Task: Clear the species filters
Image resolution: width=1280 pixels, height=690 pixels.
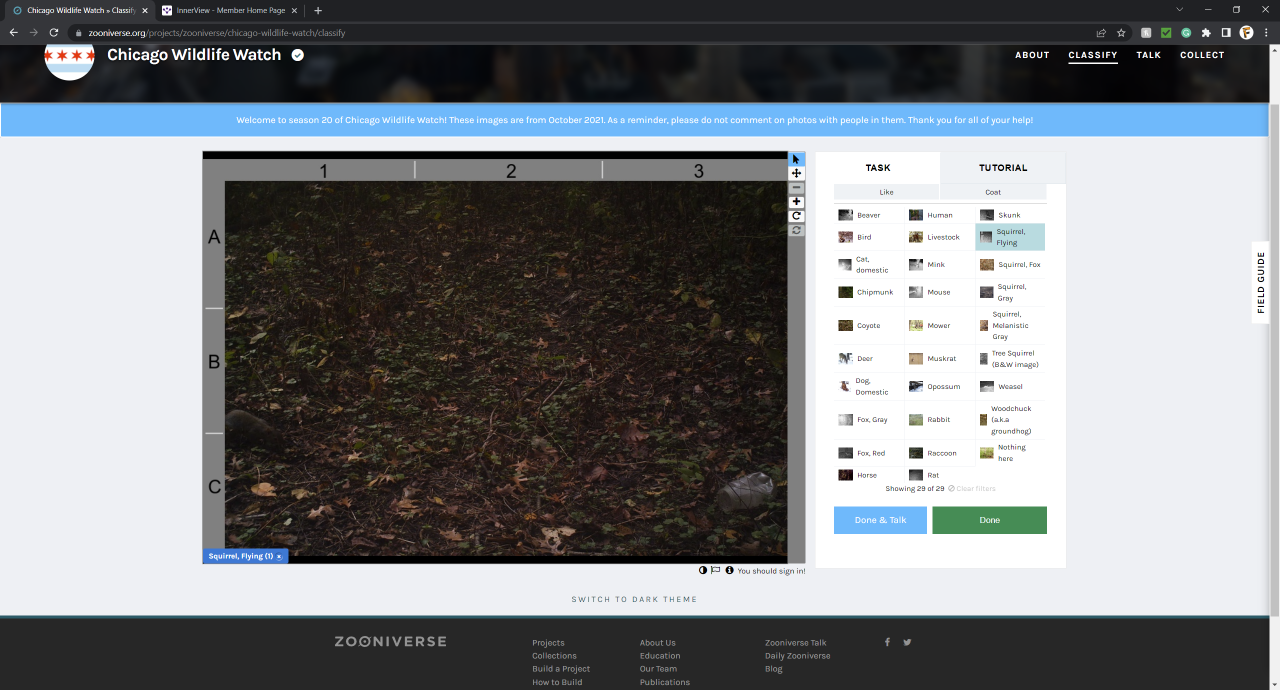Action: tap(972, 489)
